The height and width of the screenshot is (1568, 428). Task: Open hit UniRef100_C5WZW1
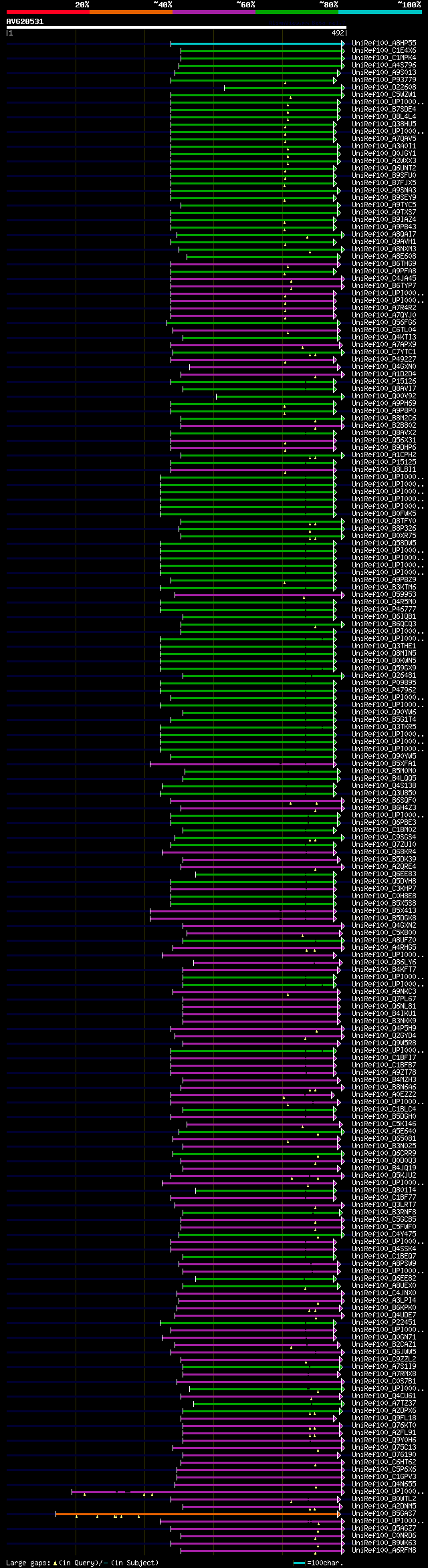point(384,95)
